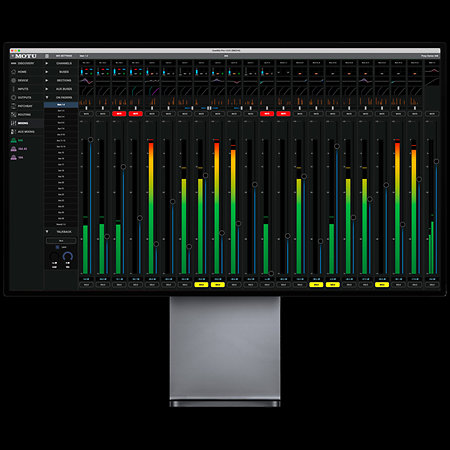Viewport: 450px width, 450px height.
Task: Open the Home page icon in sidebar
Action: [x=14, y=72]
